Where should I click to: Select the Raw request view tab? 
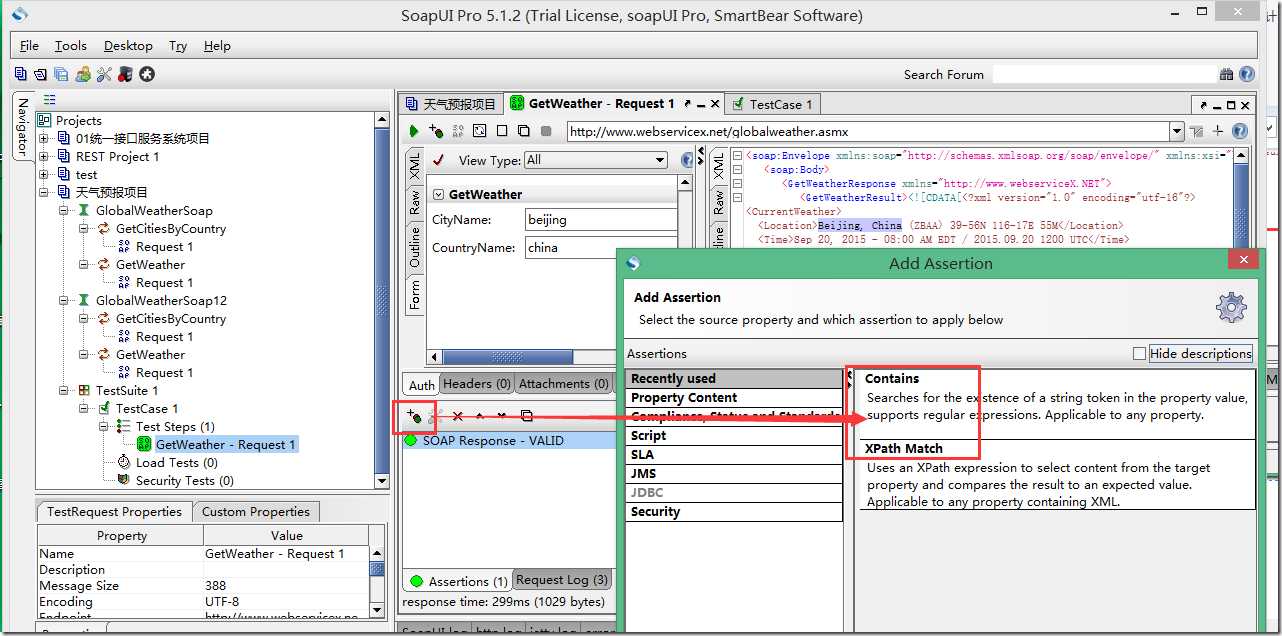point(414,203)
